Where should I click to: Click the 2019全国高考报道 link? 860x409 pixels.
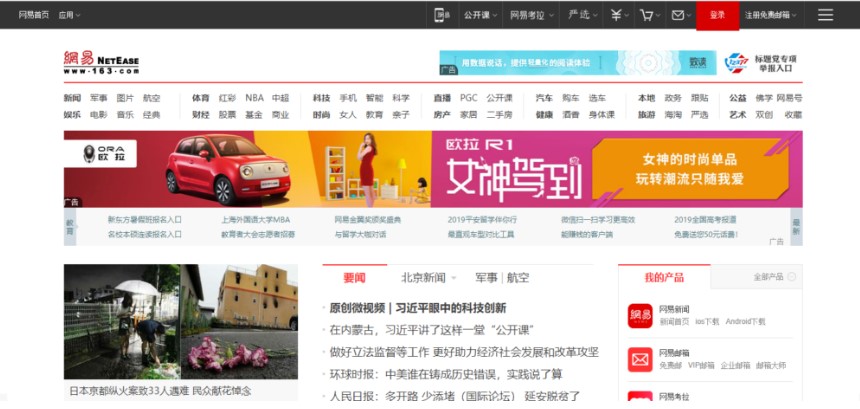(705, 220)
